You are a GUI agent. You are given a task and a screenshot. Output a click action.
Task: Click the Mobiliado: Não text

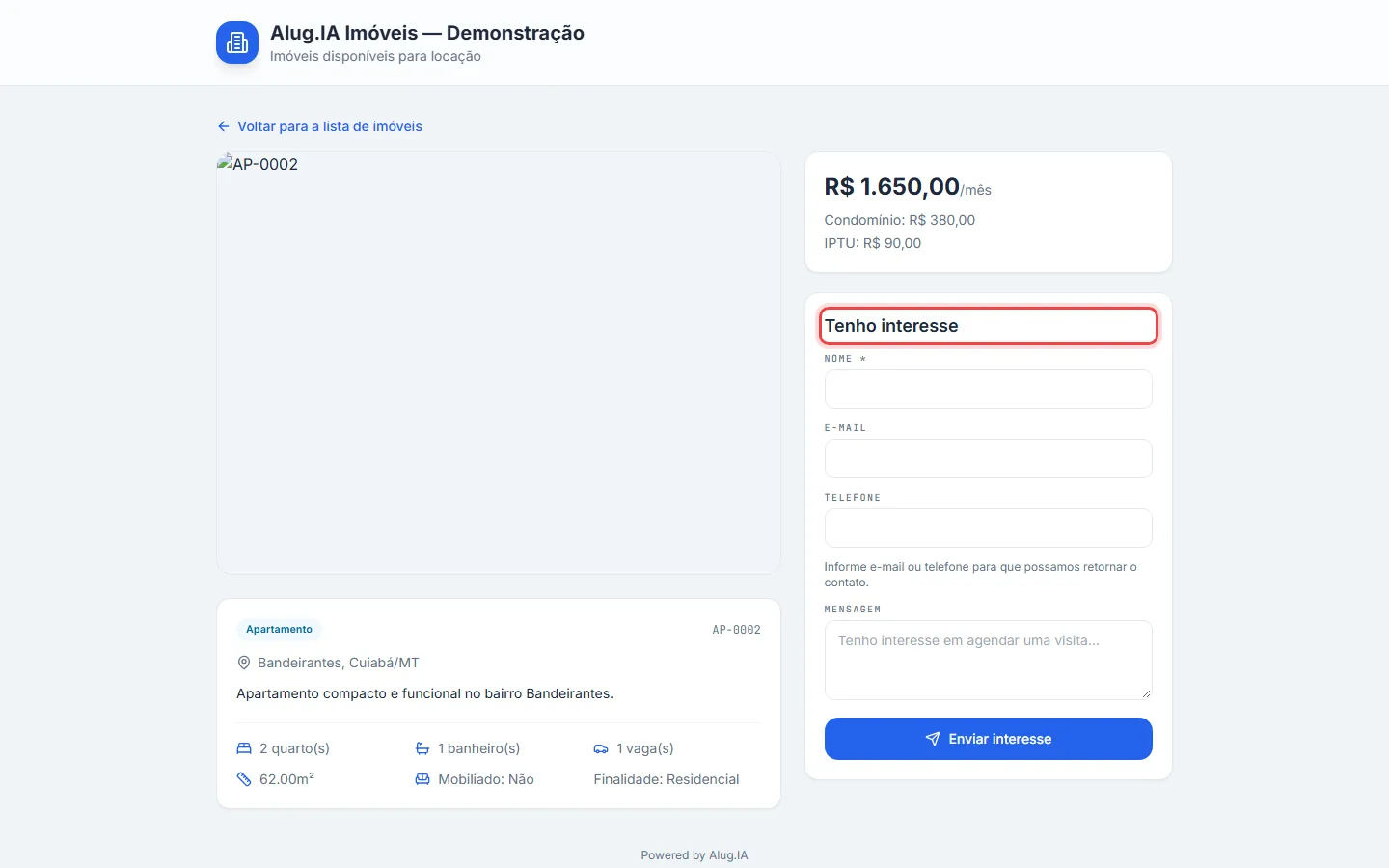[486, 779]
